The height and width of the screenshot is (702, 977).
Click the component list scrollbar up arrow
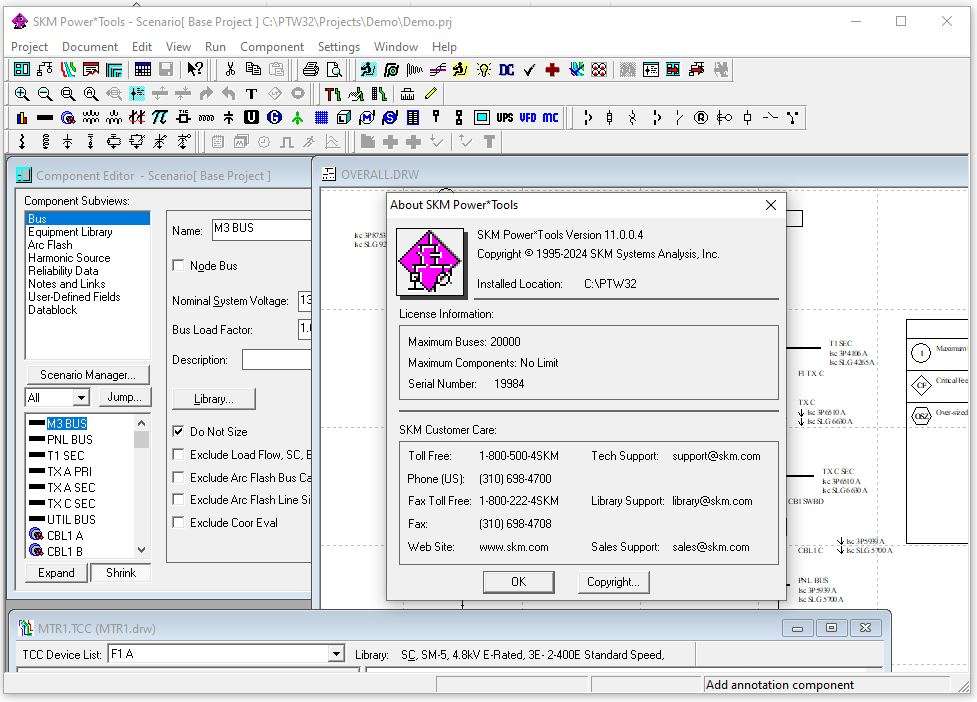point(141,423)
